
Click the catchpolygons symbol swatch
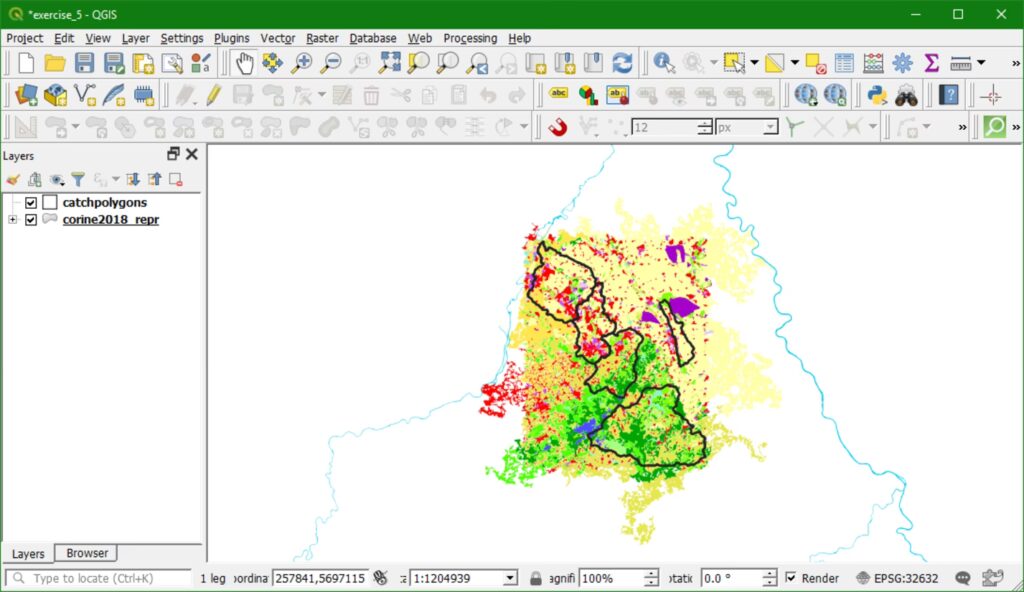tap(50, 203)
